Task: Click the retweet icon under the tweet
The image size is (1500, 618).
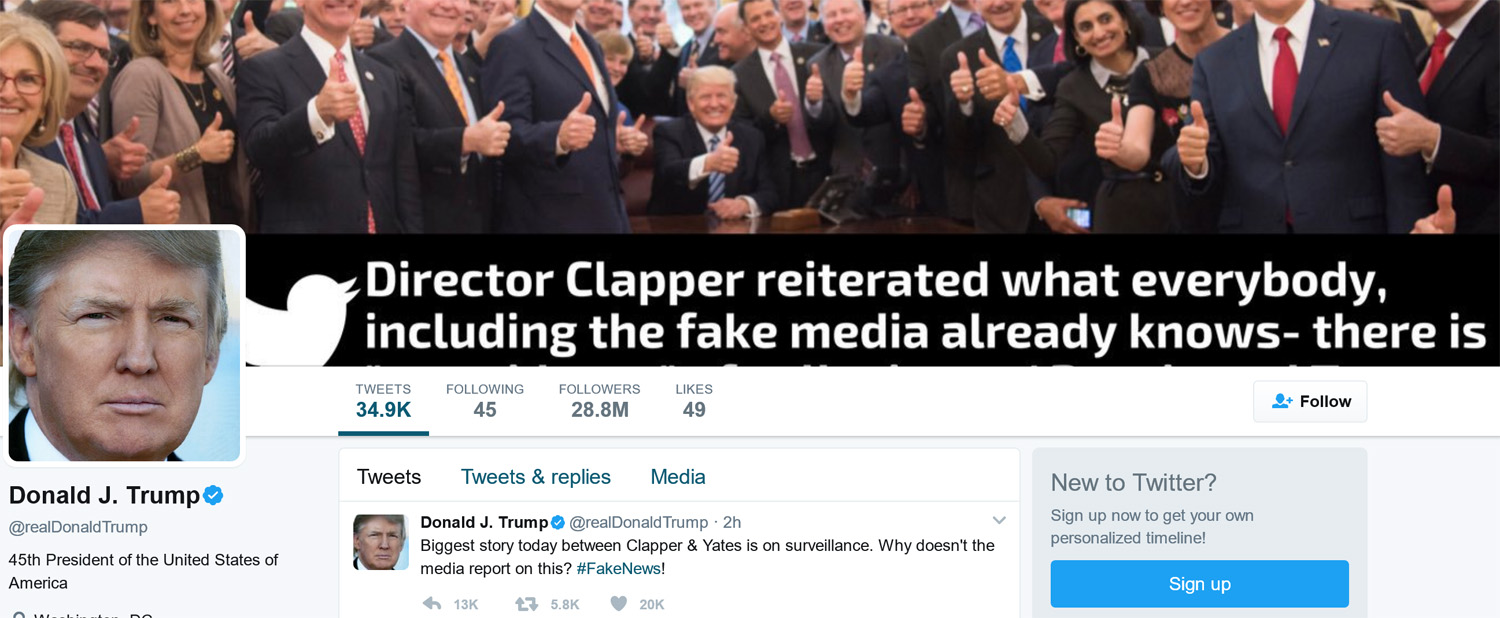Action: pyautogui.click(x=526, y=604)
